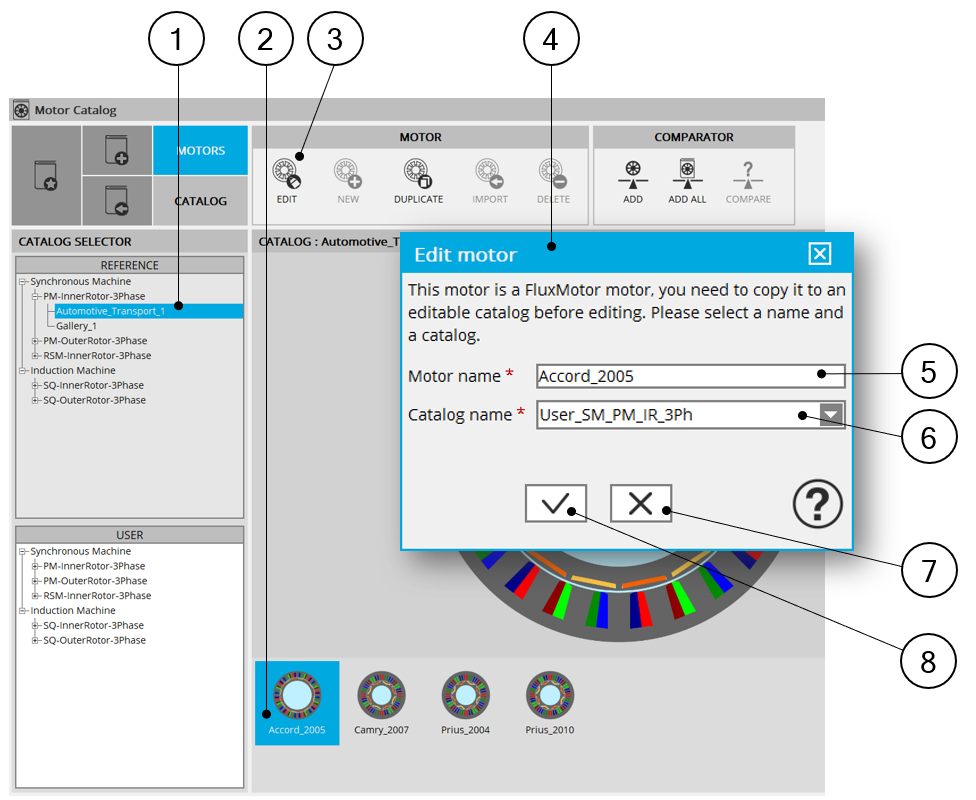The width and height of the screenshot is (976, 800).
Task: Click the Duplicate motor icon
Action: pos(417,175)
